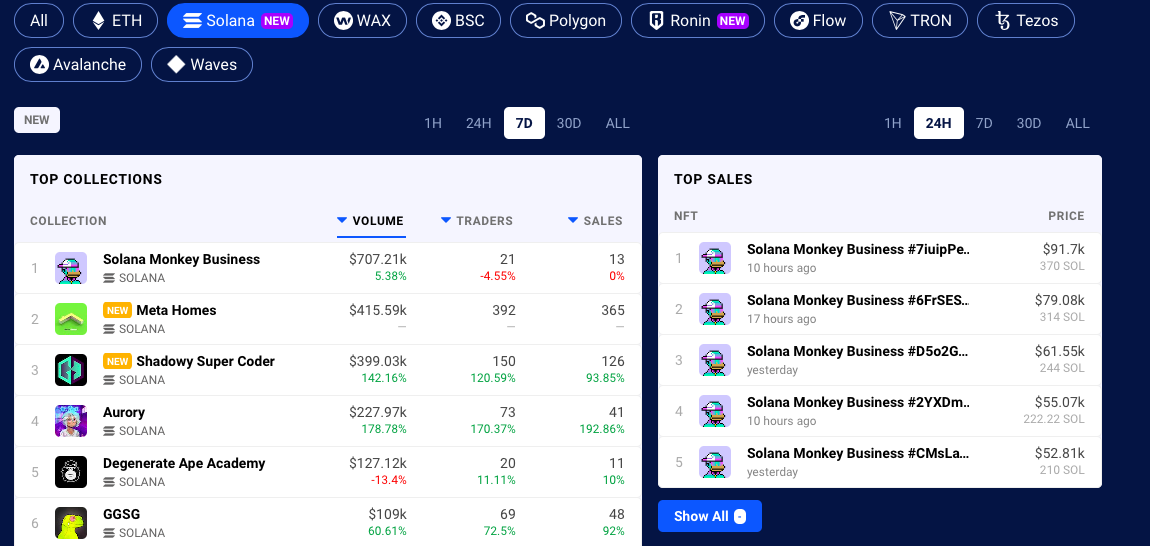Set Top Collections range to 24H
The width and height of the screenshot is (1150, 546).
[478, 123]
